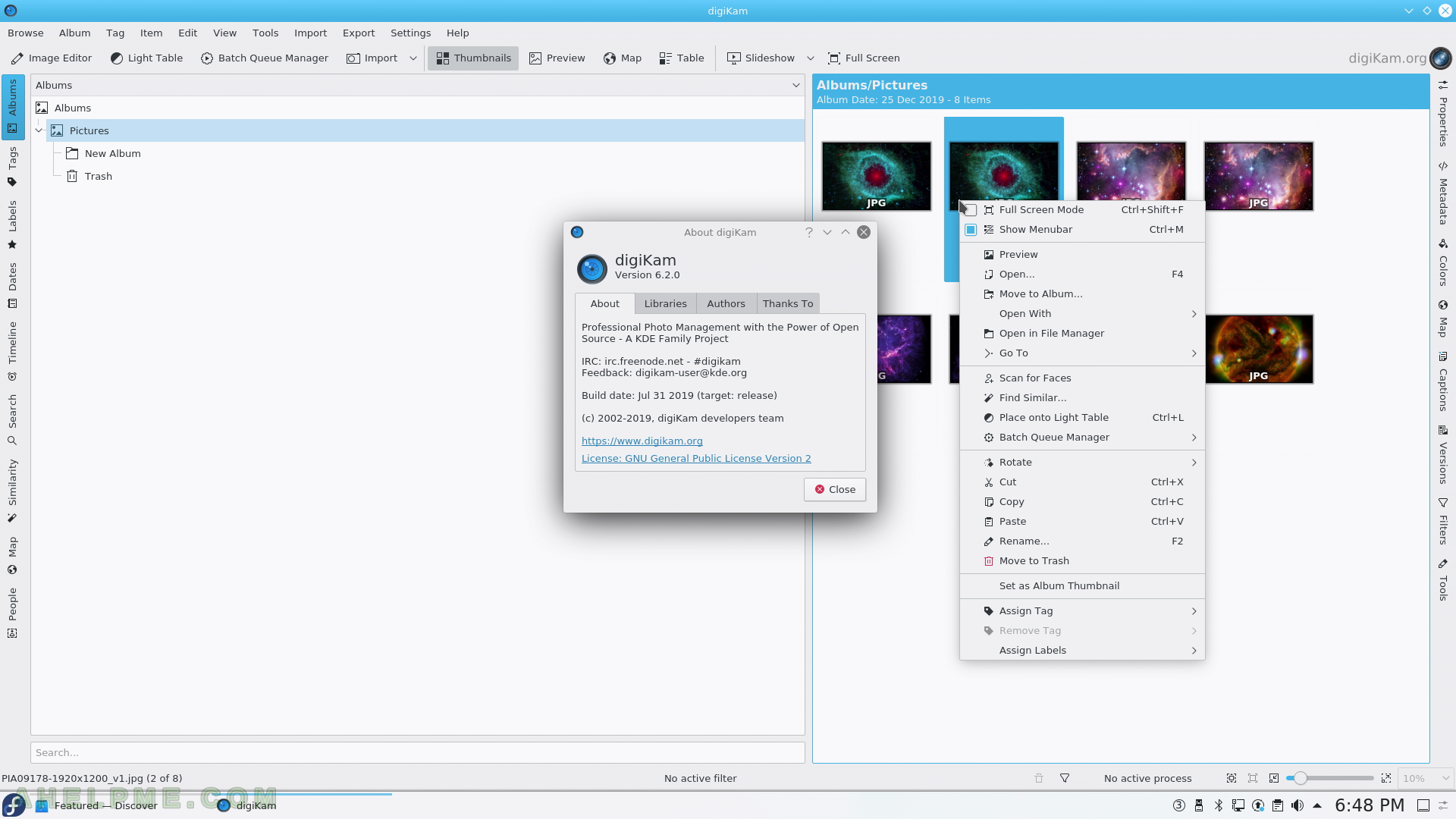Open the Properties right sidebar tab
The height and width of the screenshot is (819, 1456).
(x=1443, y=114)
